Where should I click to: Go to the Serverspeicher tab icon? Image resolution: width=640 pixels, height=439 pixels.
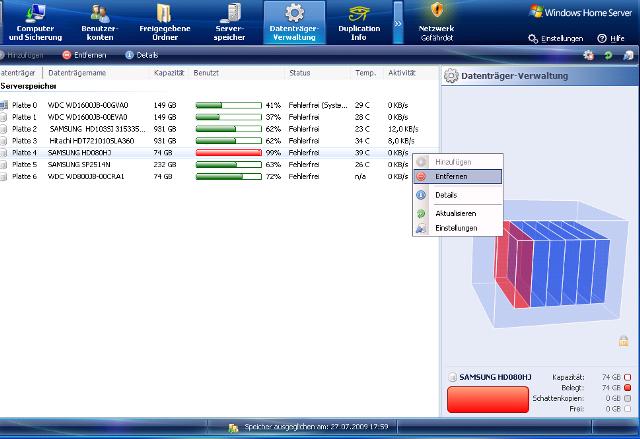(x=228, y=13)
